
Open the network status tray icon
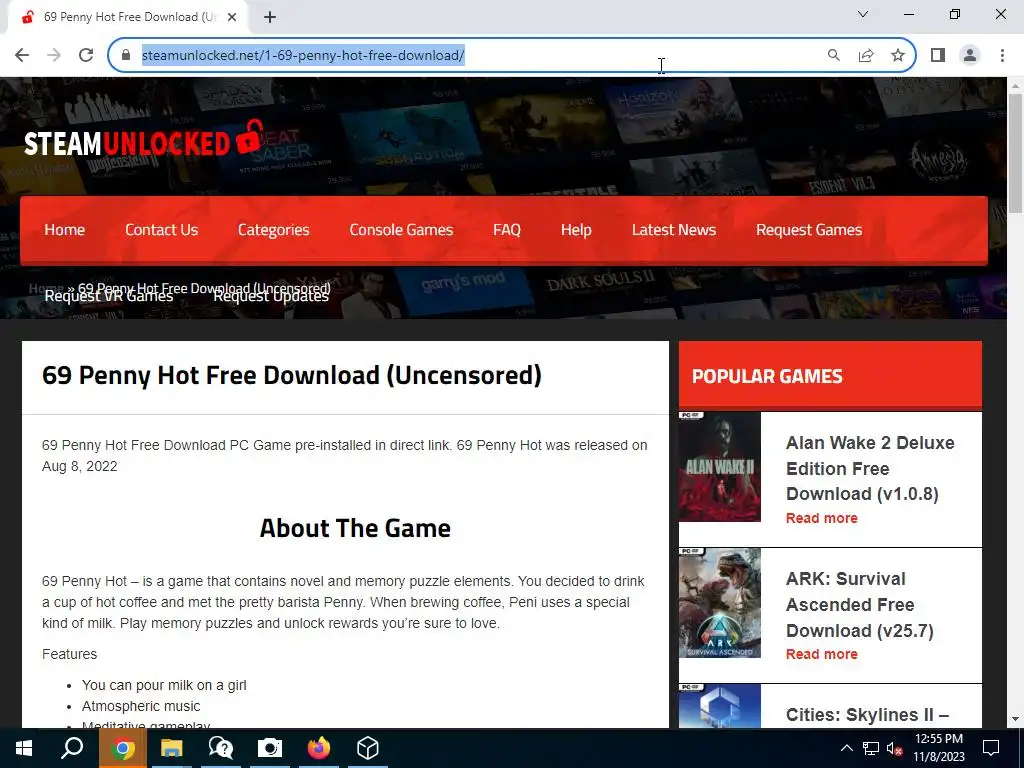point(871,748)
